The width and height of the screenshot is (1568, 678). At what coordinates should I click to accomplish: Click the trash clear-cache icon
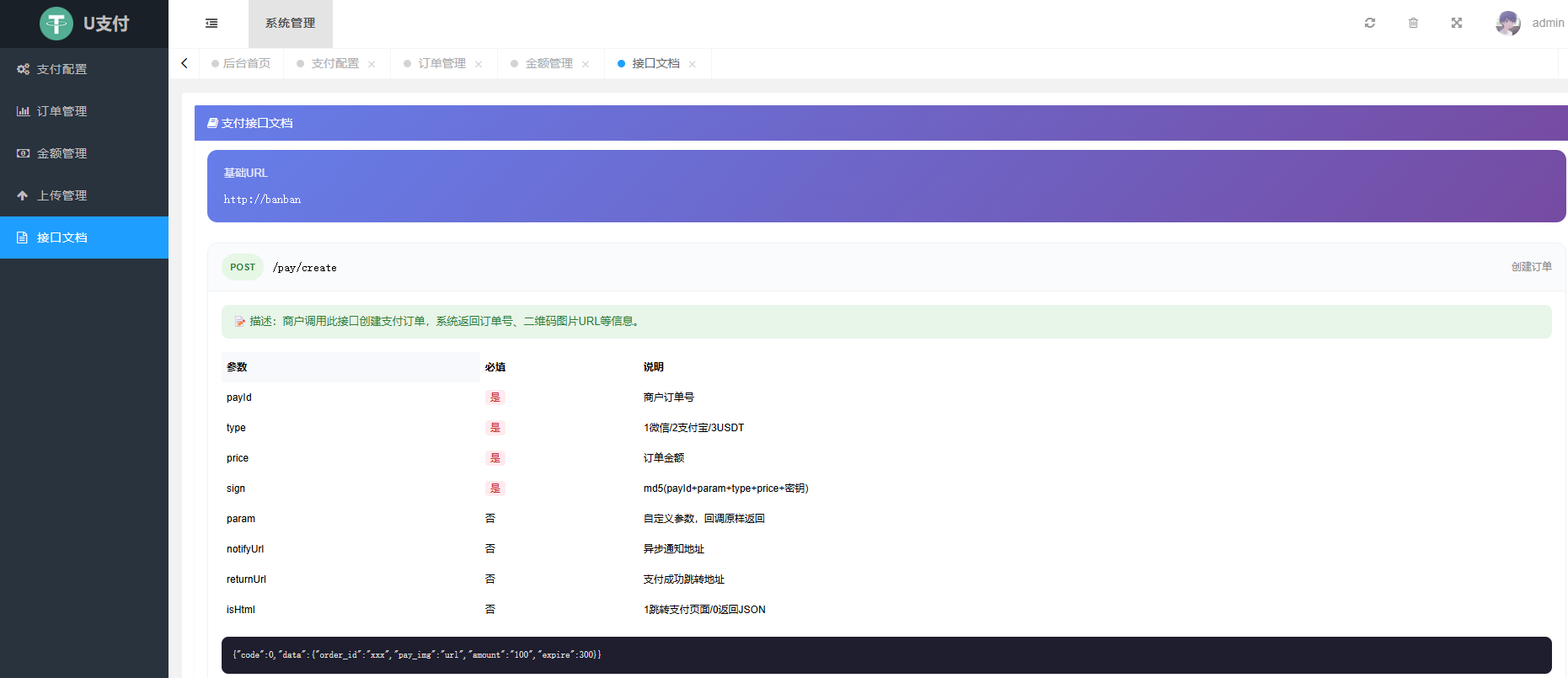[1413, 23]
